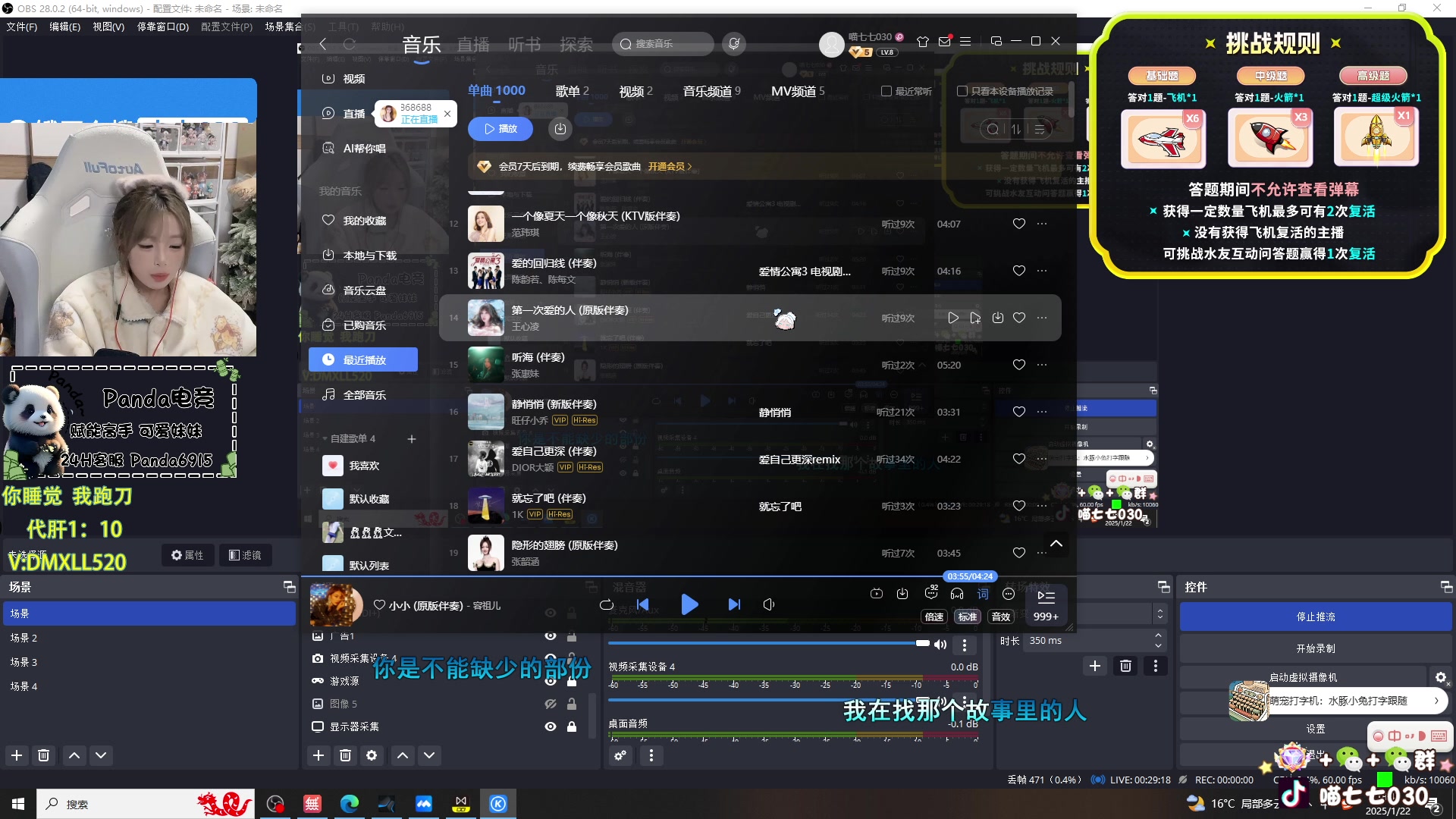Select 倍速 playback speed button
This screenshot has width=1456, height=819.
934,617
